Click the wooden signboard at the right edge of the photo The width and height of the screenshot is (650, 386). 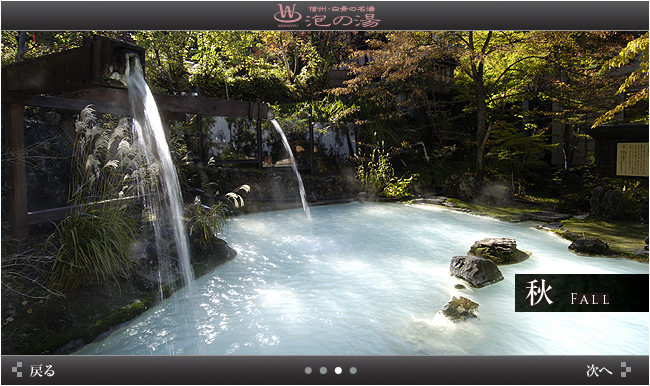(x=632, y=159)
